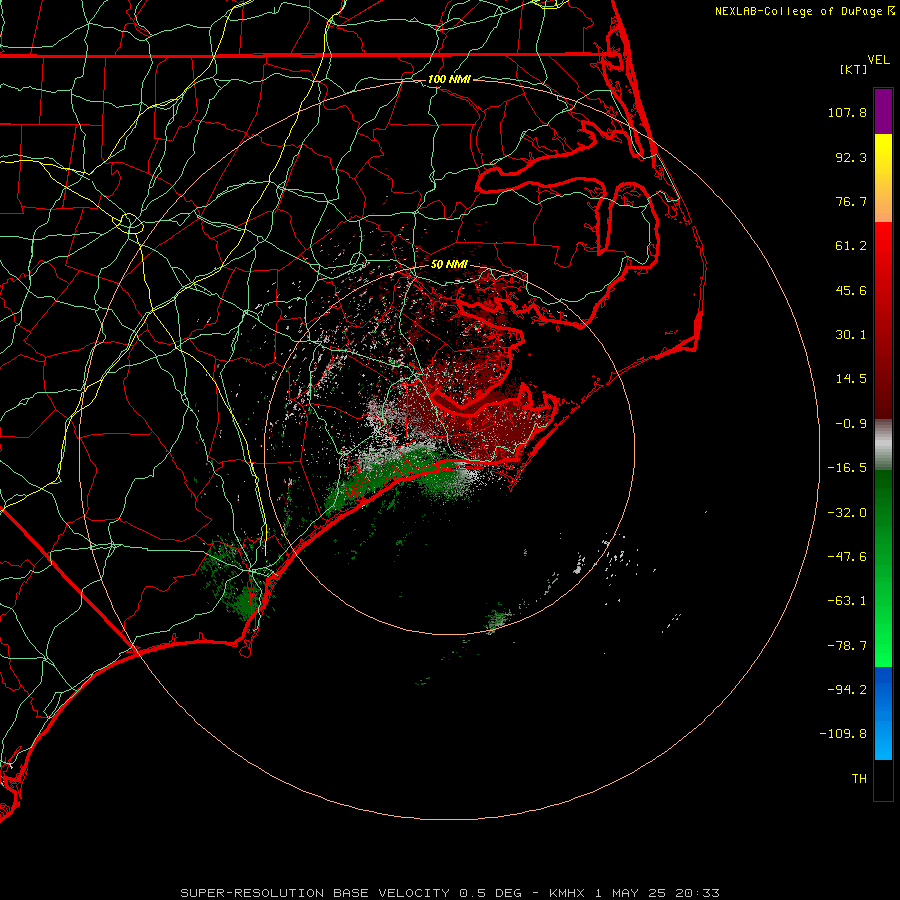The image size is (900, 900).
Task: Pick the gray near-zero segment of color bar
Action: 883,445
